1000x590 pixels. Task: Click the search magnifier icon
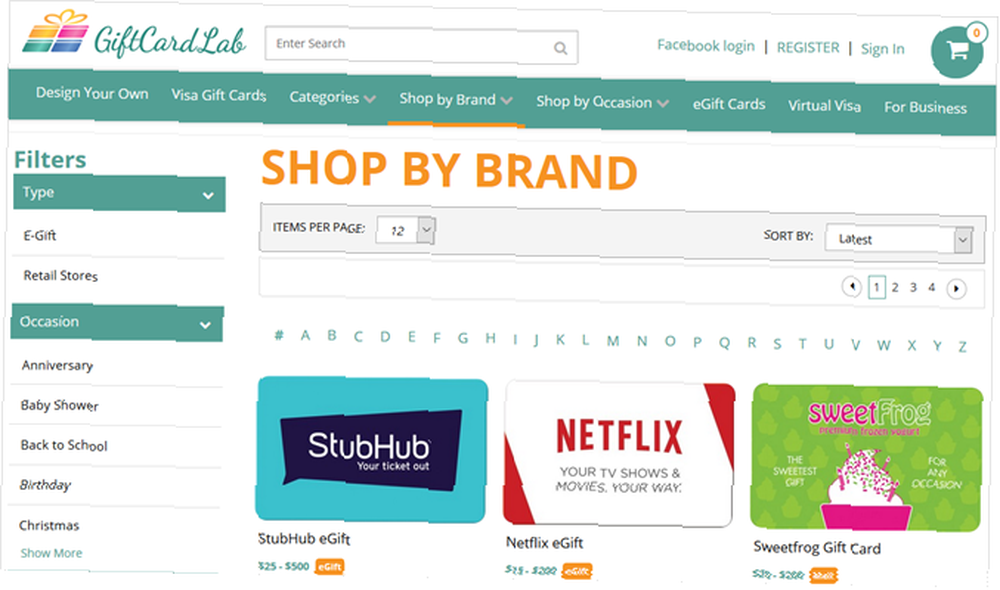[560, 48]
